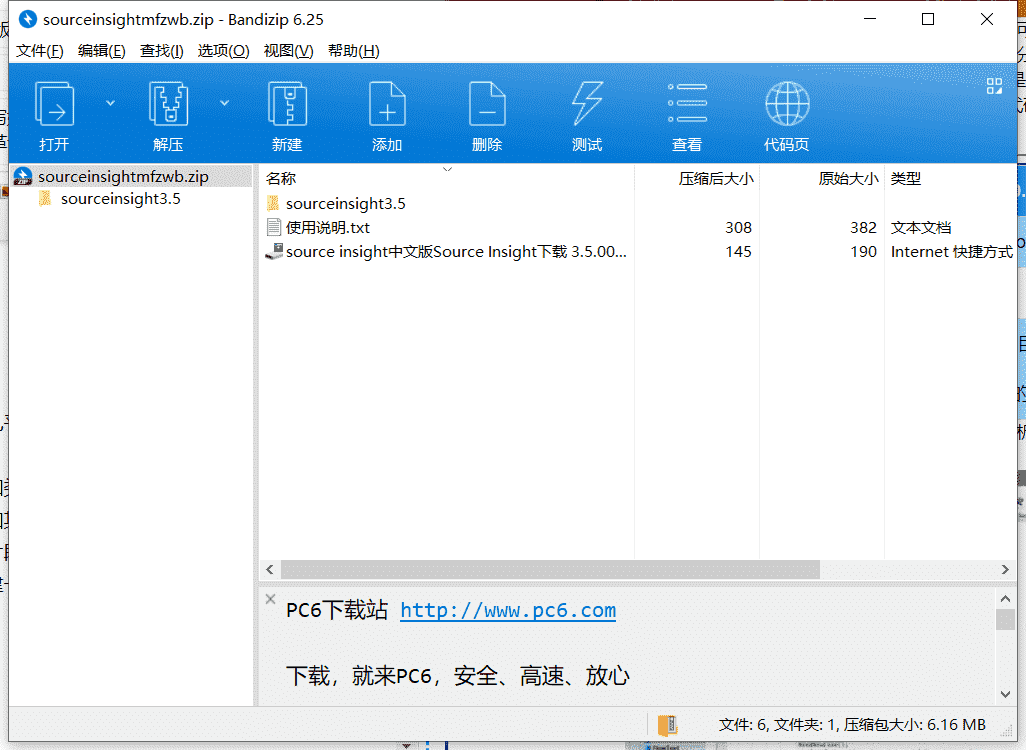Select source insight中文版Source Insight下载 entry
Screen dimensions: 1026x750
[456, 252]
